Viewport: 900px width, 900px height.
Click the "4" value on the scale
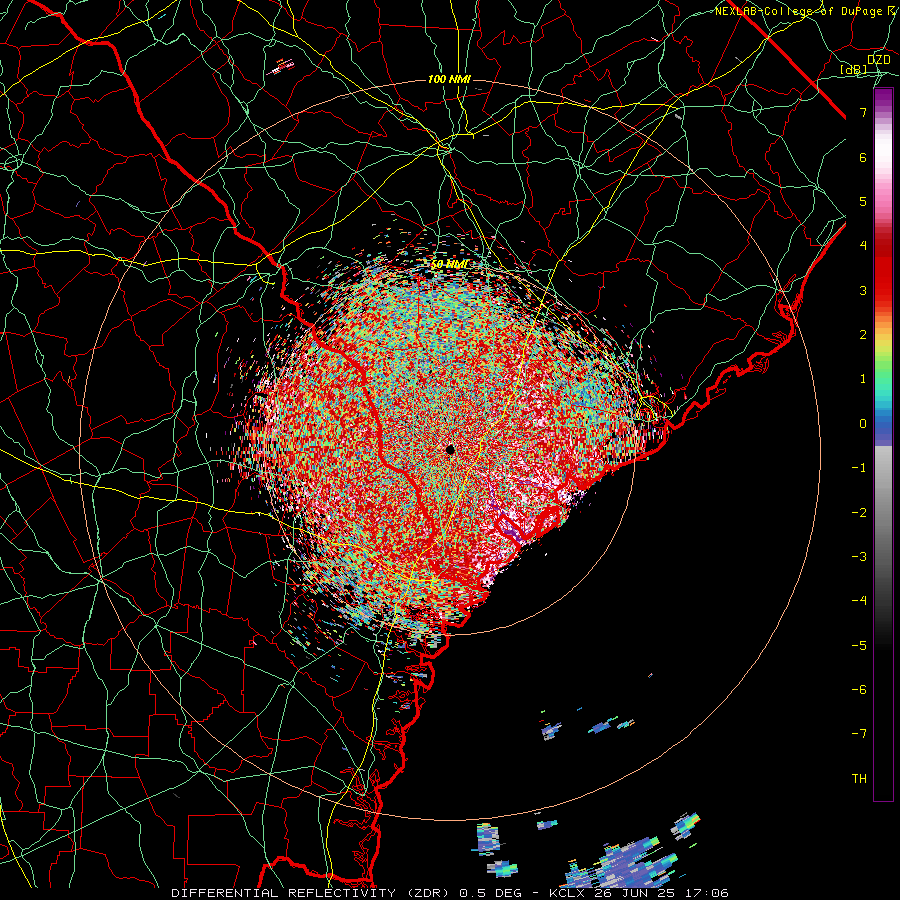(863, 246)
